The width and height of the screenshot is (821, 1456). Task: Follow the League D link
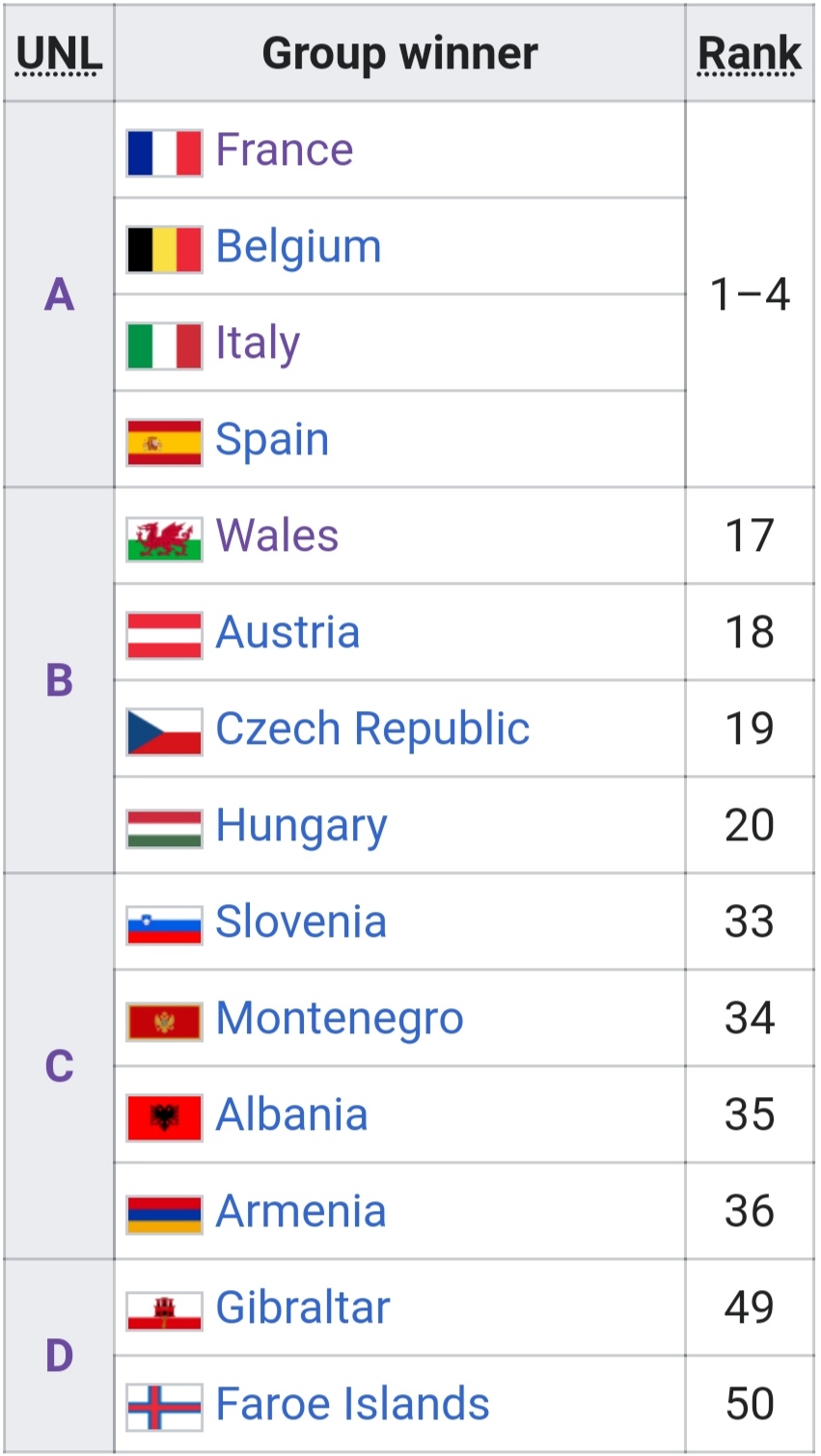click(x=59, y=1356)
